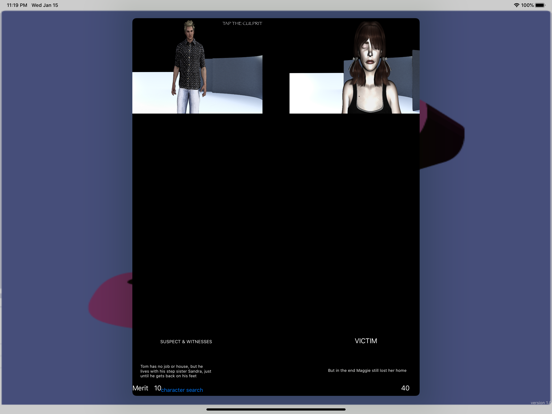
Task: Click the Merit value 10
Action: pyautogui.click(x=157, y=388)
